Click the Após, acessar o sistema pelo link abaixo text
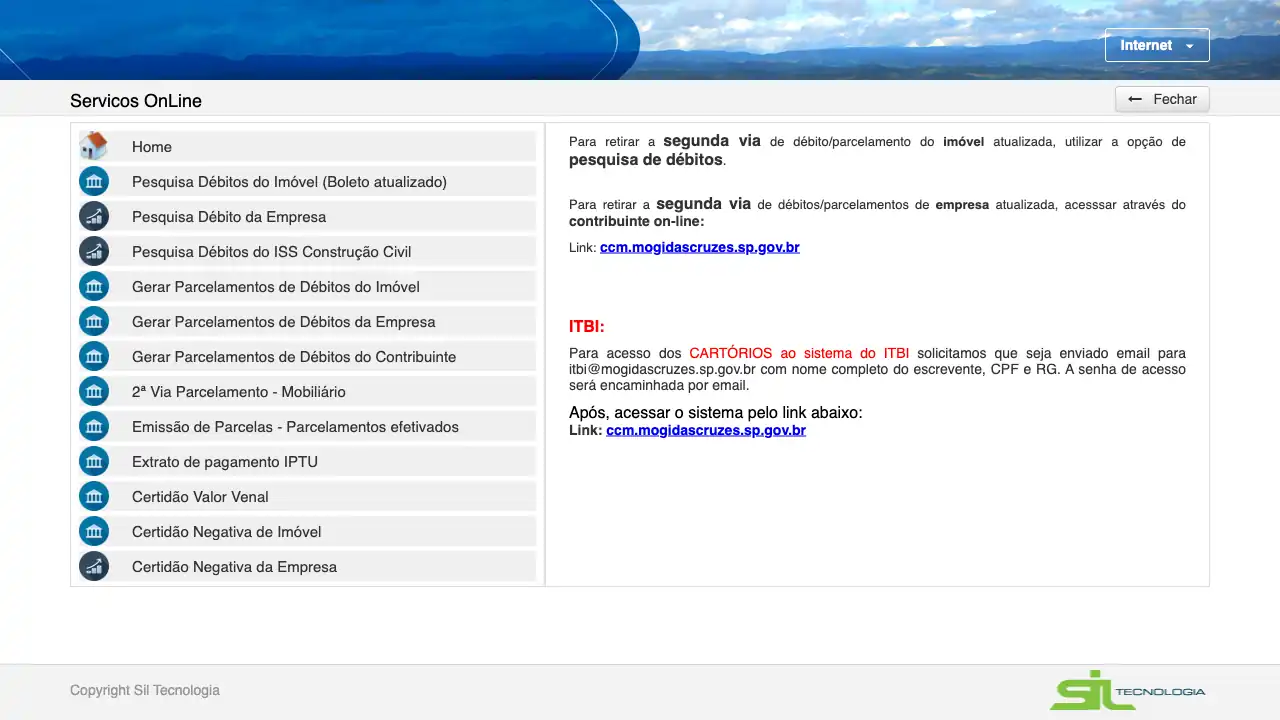This screenshot has height=720, width=1280. tap(716, 412)
